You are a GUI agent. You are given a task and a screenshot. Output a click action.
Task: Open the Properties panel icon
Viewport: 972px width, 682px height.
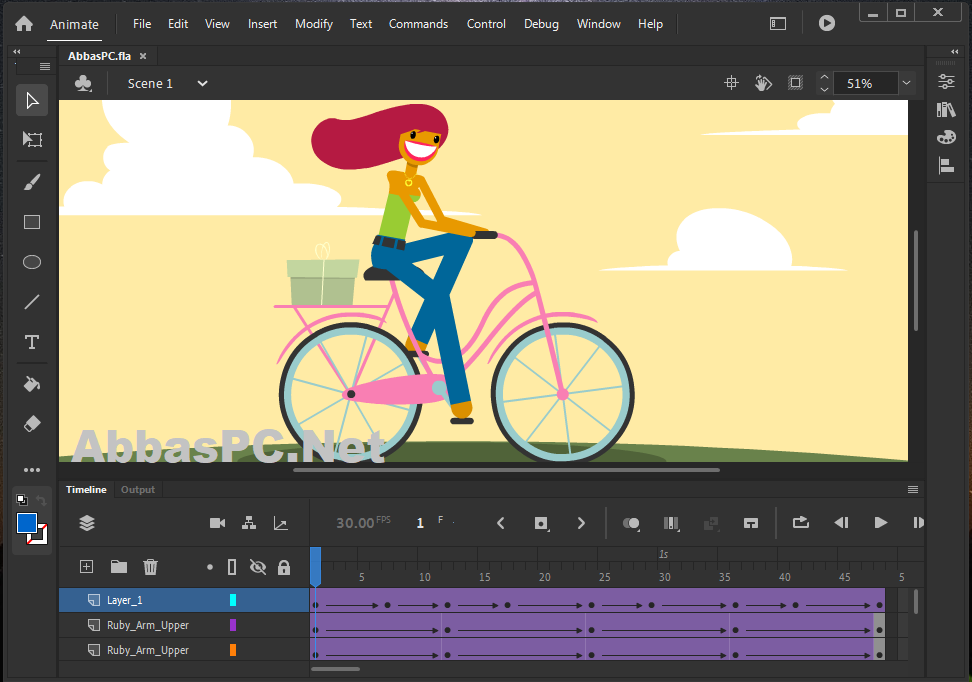pyautogui.click(x=946, y=81)
